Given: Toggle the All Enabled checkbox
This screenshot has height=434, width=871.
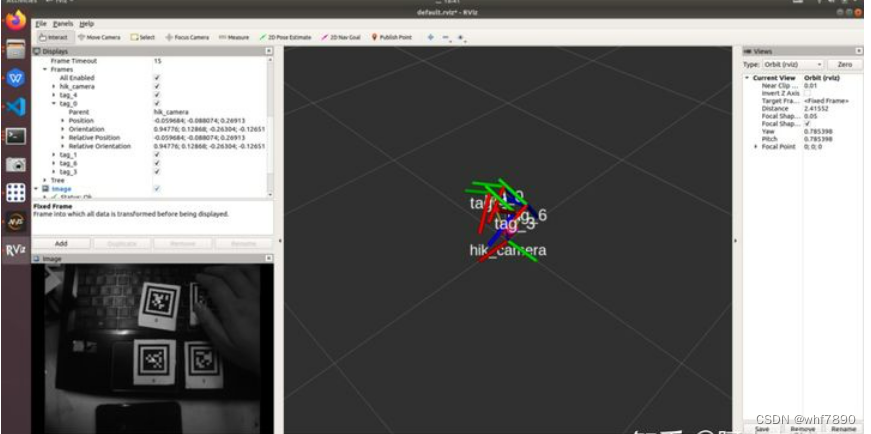Looking at the screenshot, I should tap(157, 78).
